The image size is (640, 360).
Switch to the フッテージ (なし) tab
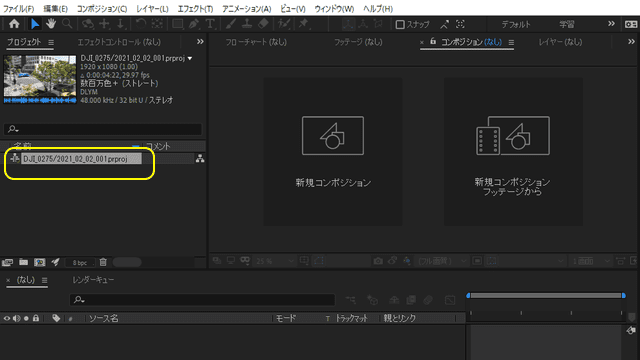[358, 42]
